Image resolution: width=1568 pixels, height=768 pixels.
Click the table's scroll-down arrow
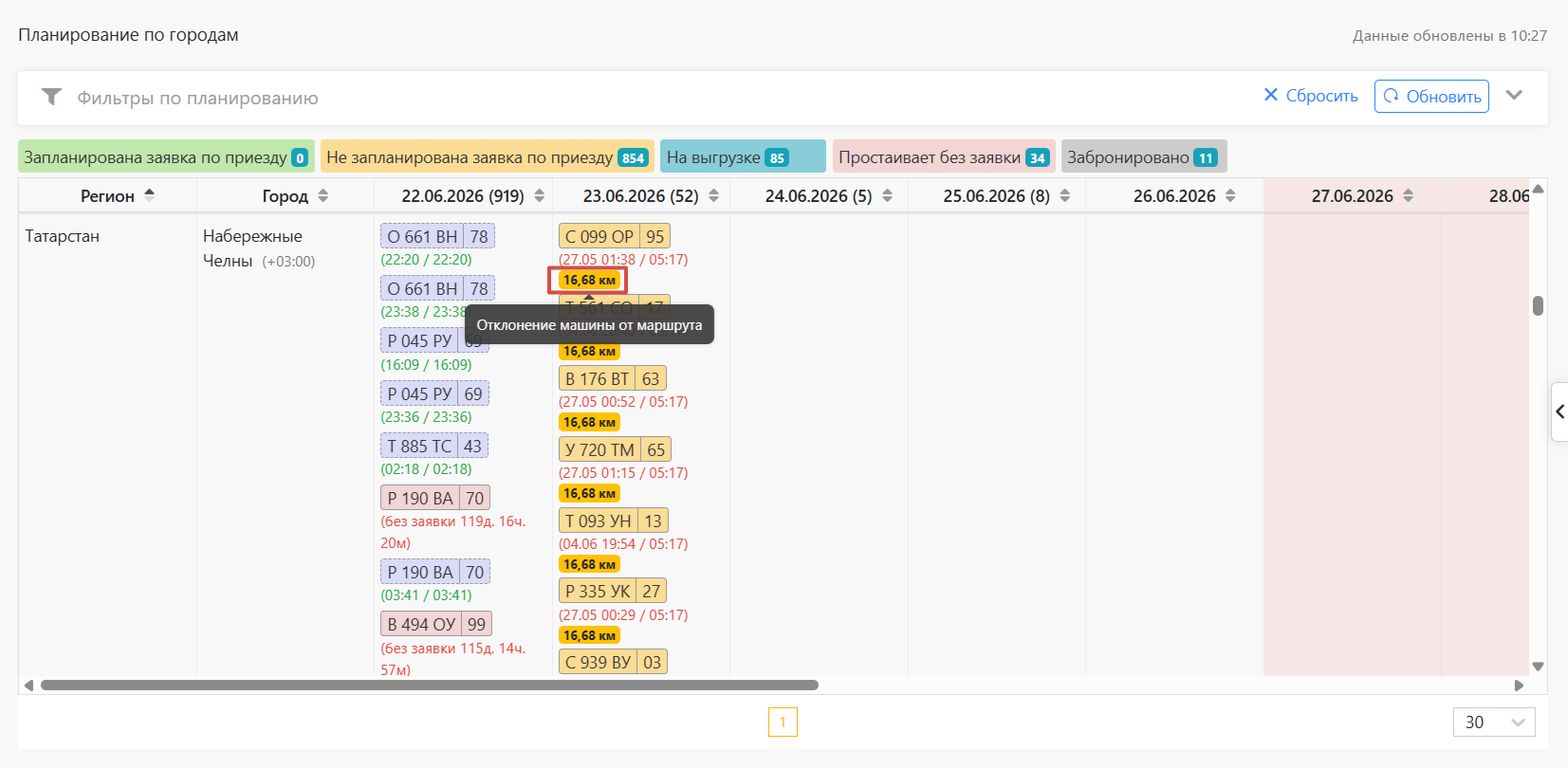tap(1539, 667)
